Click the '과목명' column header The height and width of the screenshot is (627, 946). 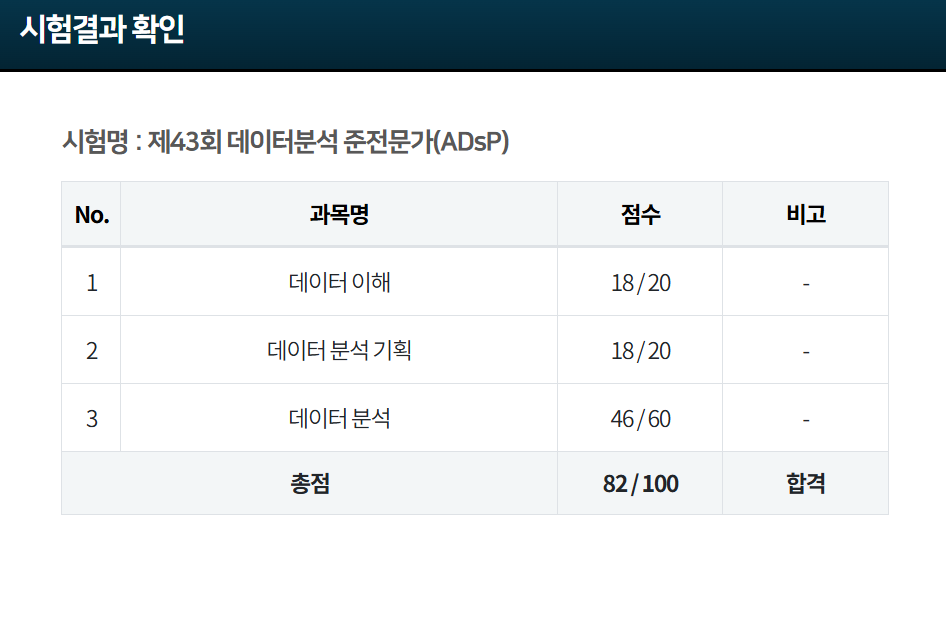point(339,214)
